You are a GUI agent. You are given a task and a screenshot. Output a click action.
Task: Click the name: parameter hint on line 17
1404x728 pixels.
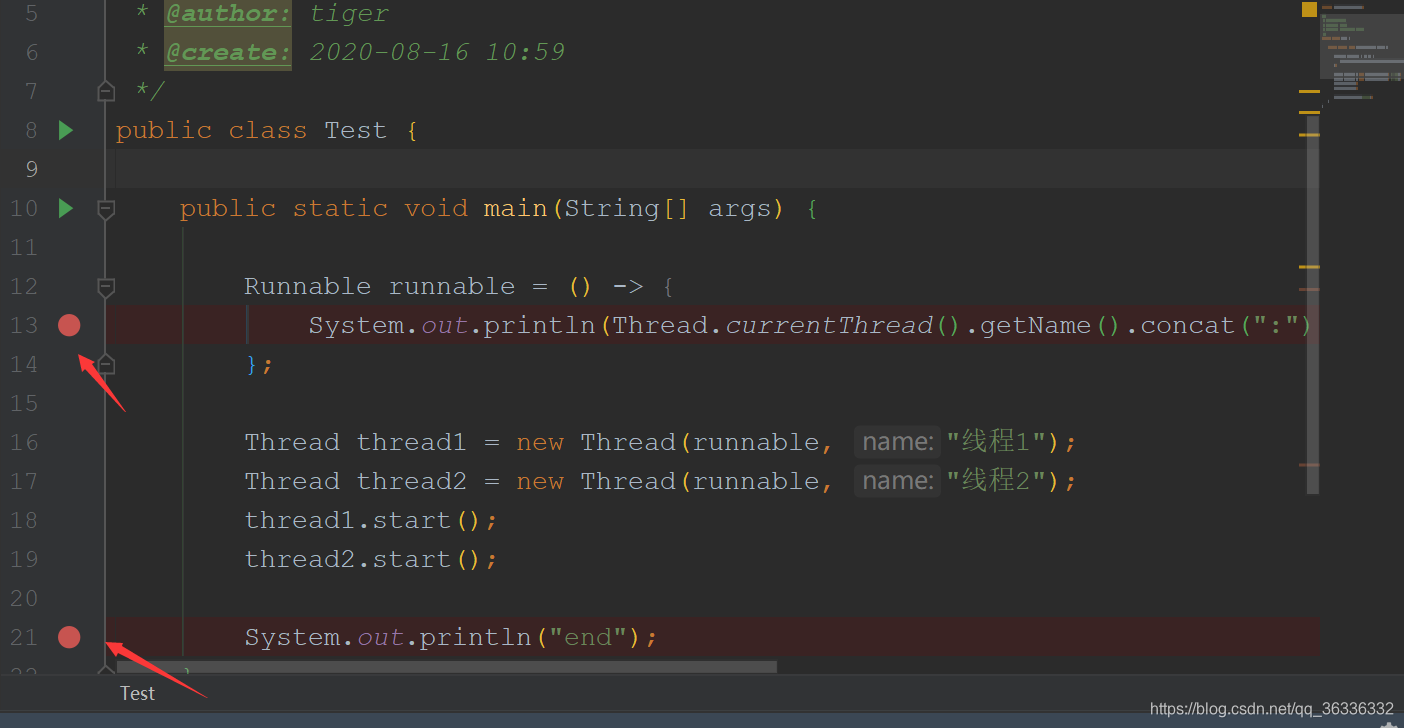pyautogui.click(x=897, y=481)
